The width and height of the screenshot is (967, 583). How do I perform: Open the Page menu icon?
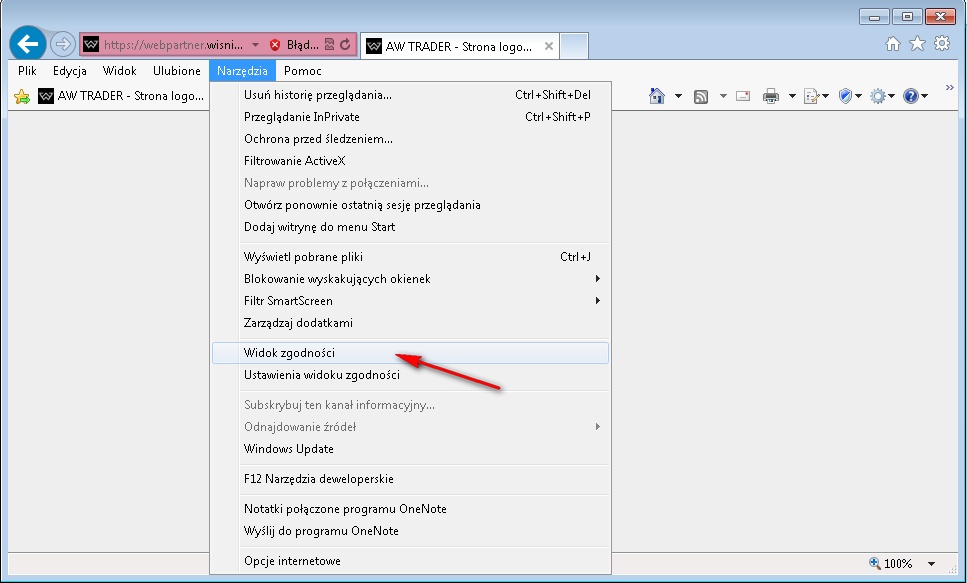(x=812, y=96)
